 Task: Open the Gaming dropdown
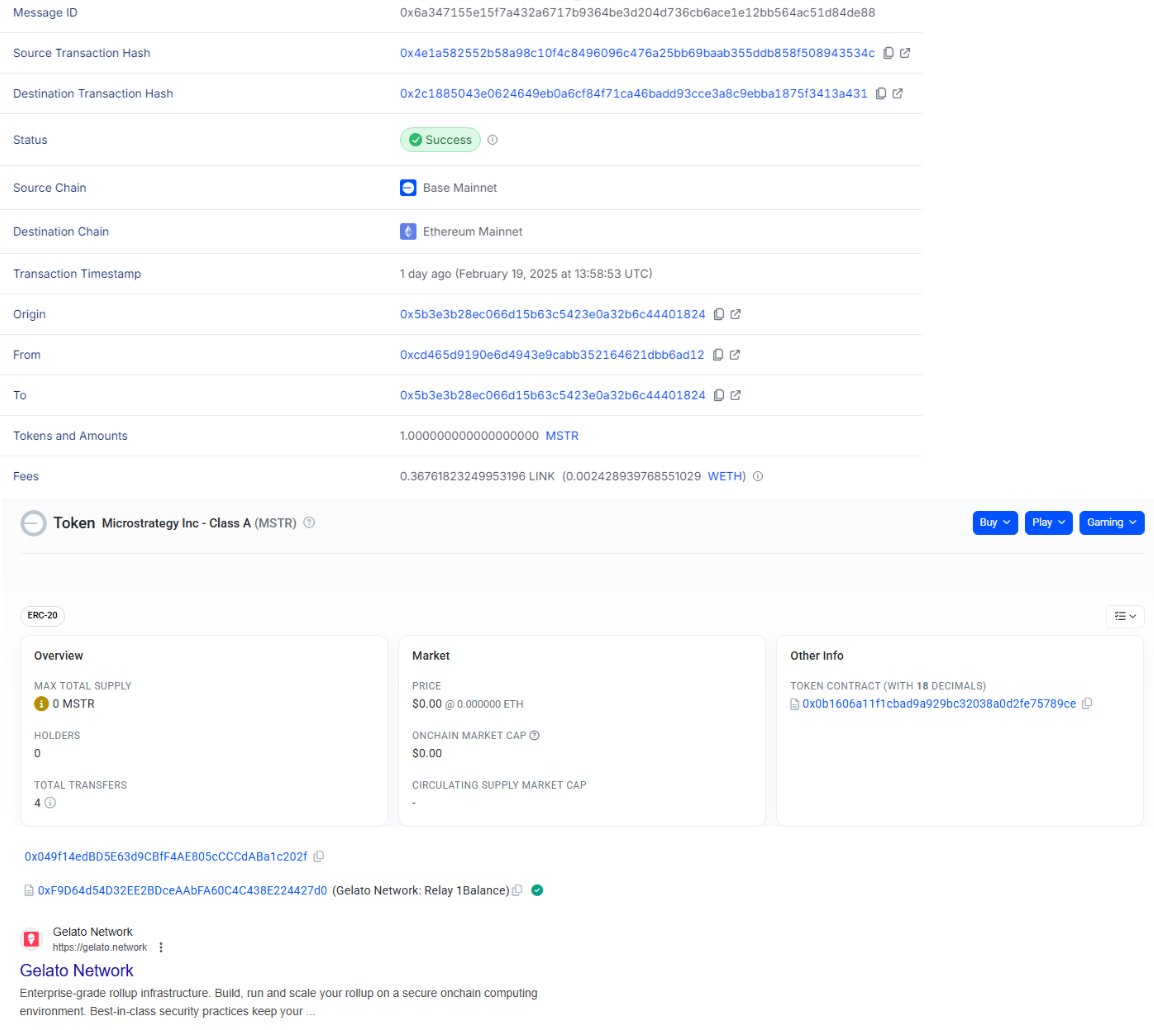click(x=1111, y=522)
